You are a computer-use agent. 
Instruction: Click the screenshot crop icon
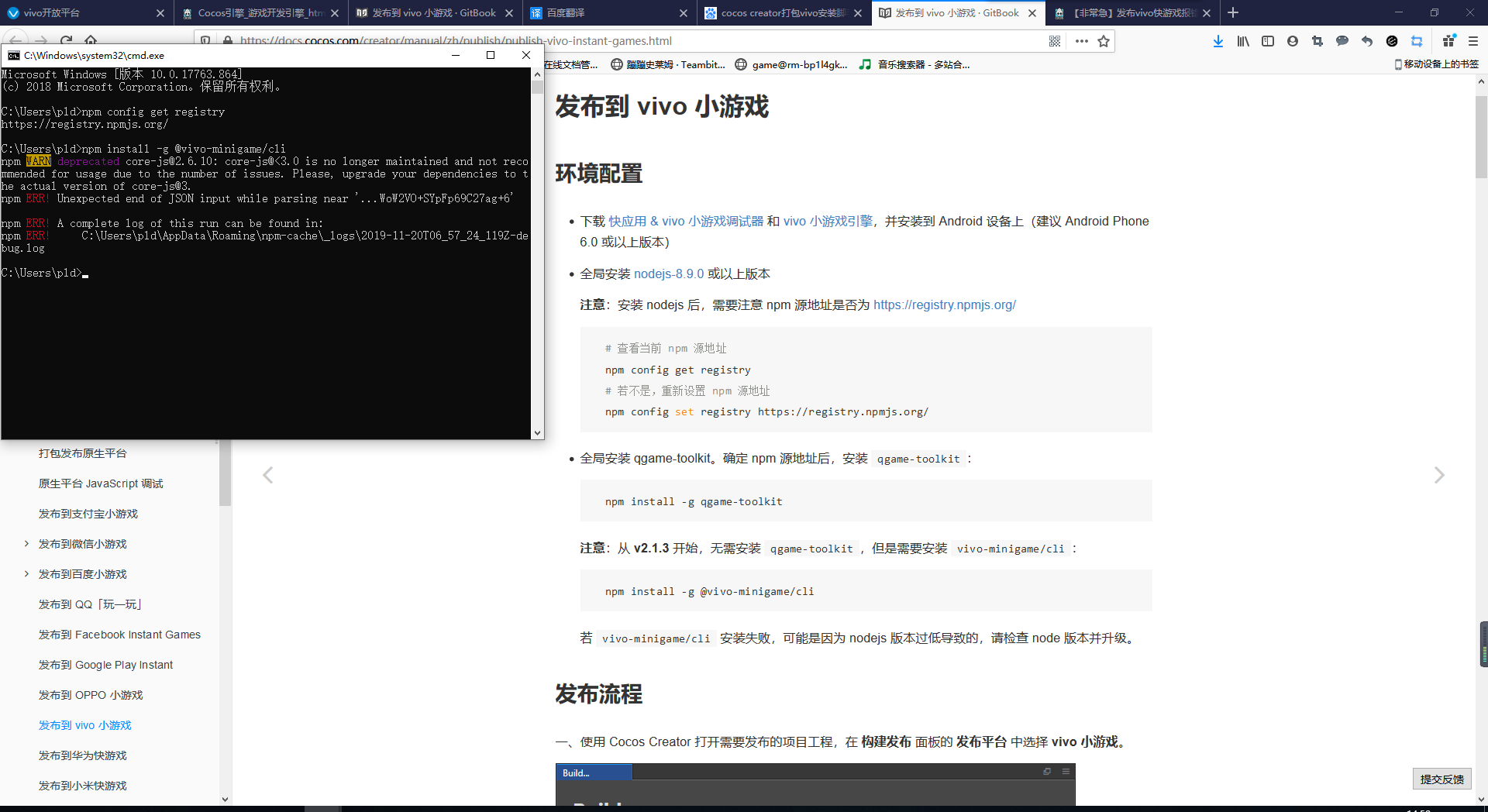click(1317, 41)
